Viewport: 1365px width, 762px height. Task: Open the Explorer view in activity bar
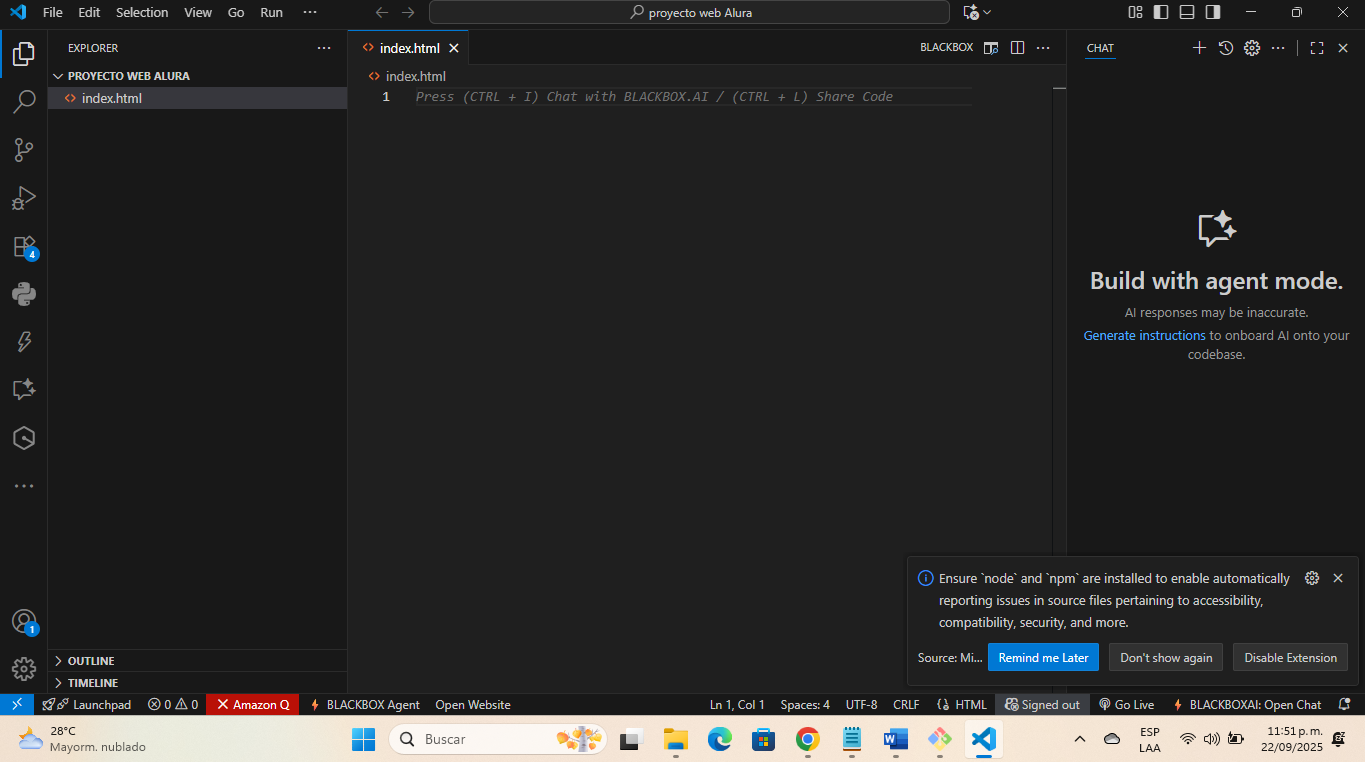[x=24, y=53]
